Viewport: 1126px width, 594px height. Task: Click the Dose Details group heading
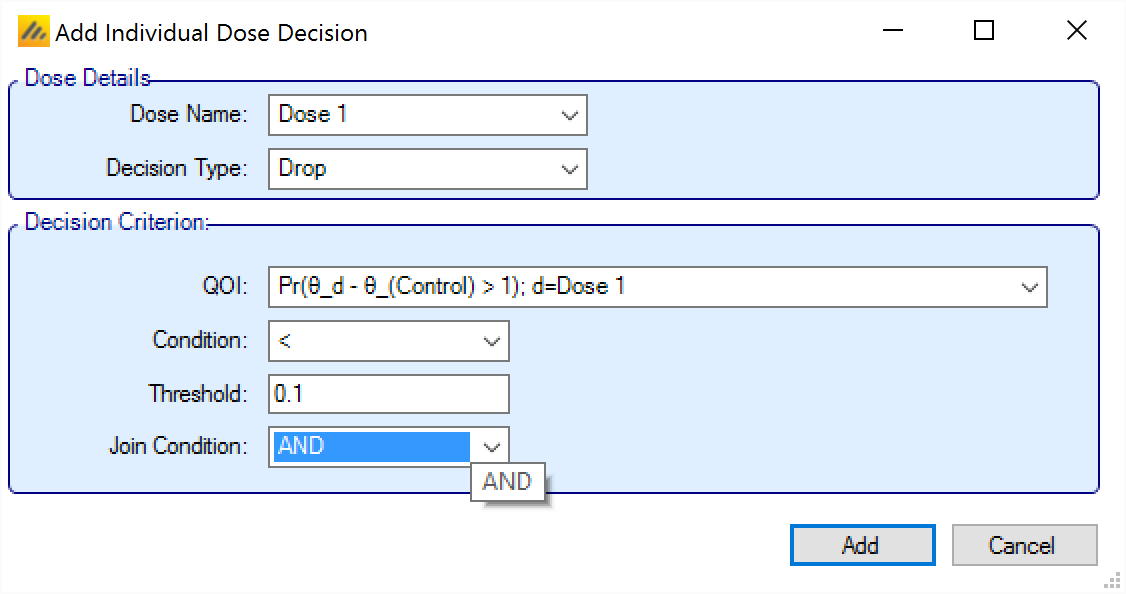point(87,78)
